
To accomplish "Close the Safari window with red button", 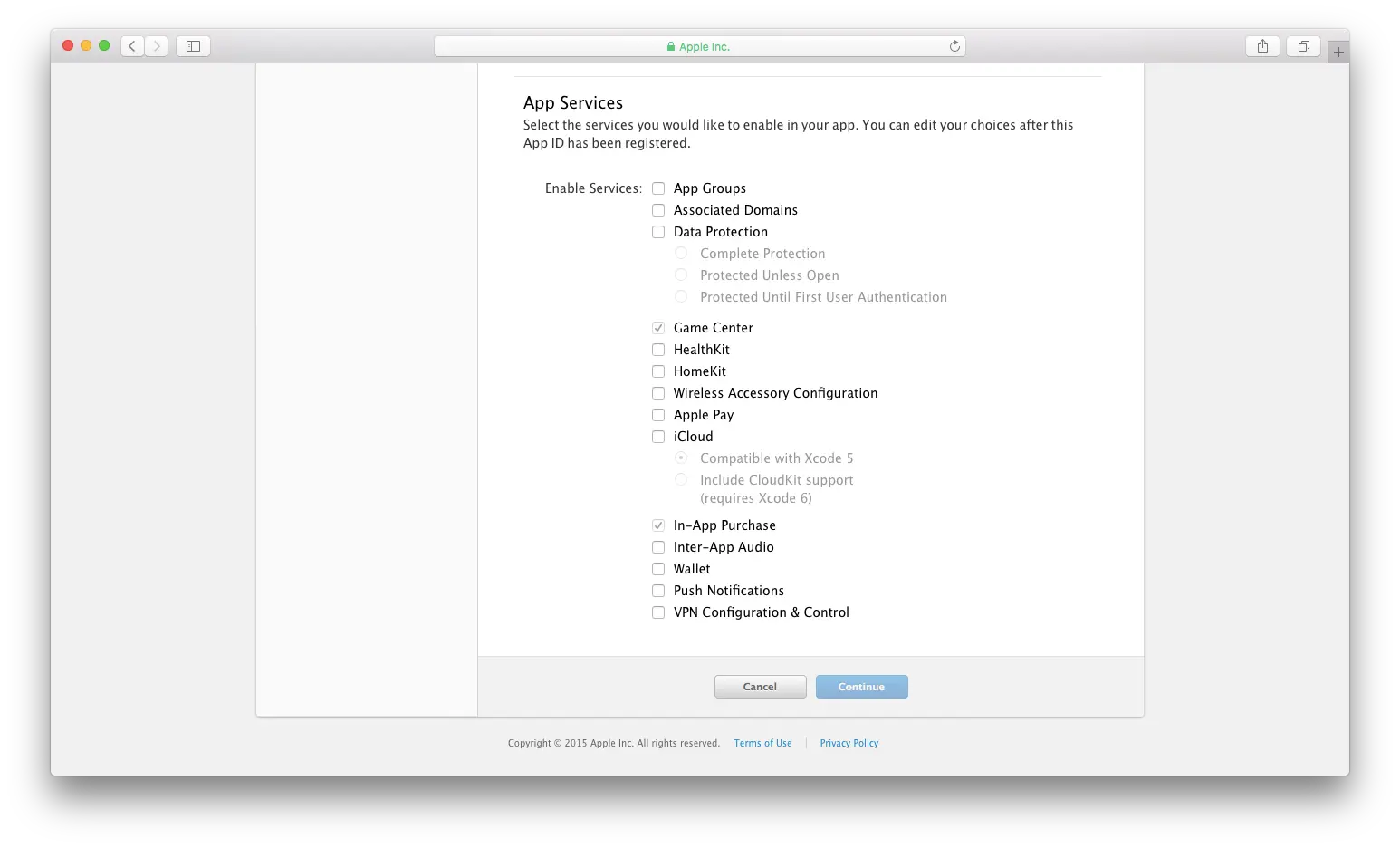I will pos(68,45).
